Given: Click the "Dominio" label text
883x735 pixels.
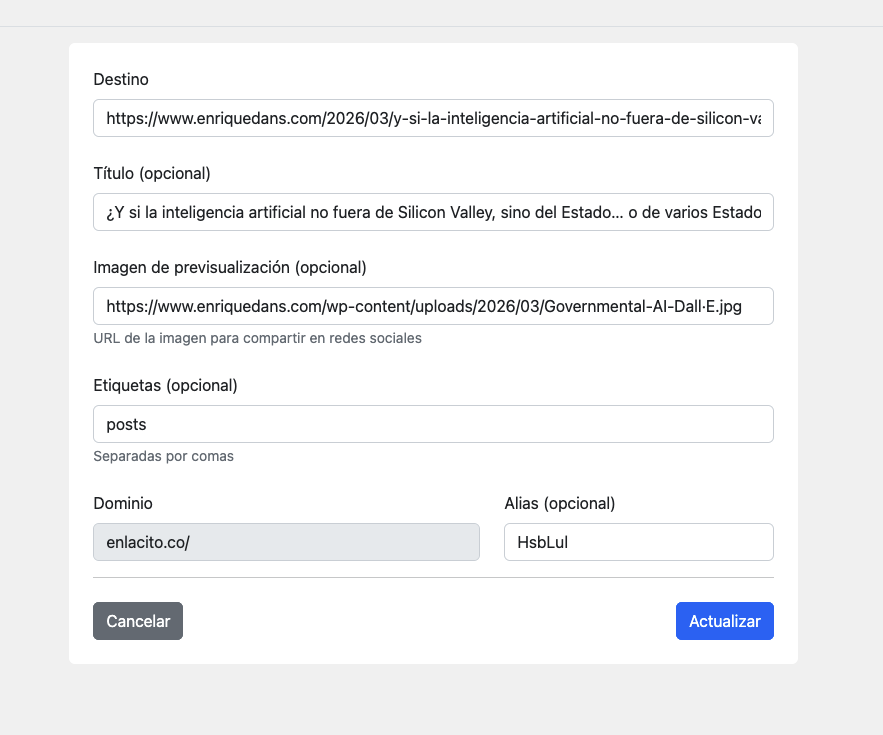Looking at the screenshot, I should pos(123,503).
